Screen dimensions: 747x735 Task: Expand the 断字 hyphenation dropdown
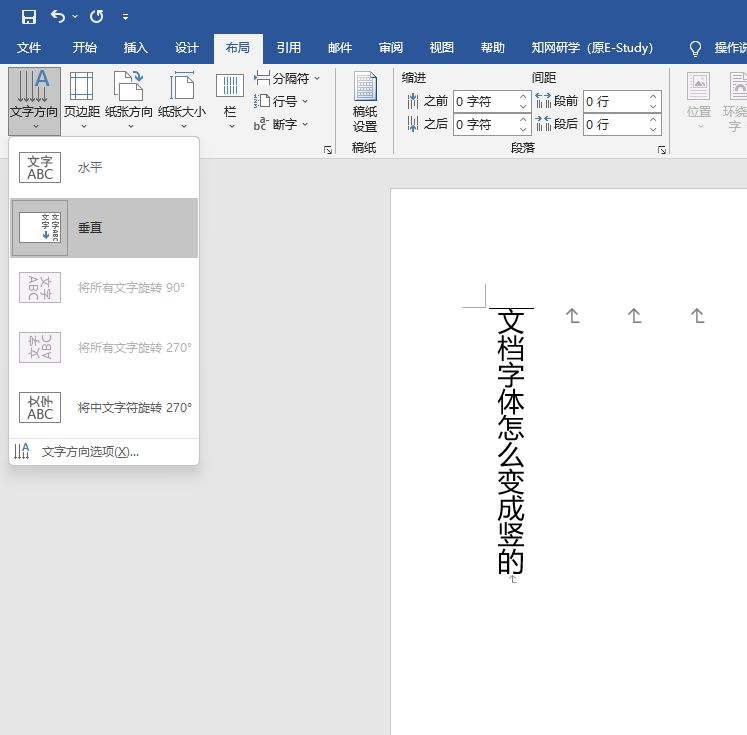[283, 125]
